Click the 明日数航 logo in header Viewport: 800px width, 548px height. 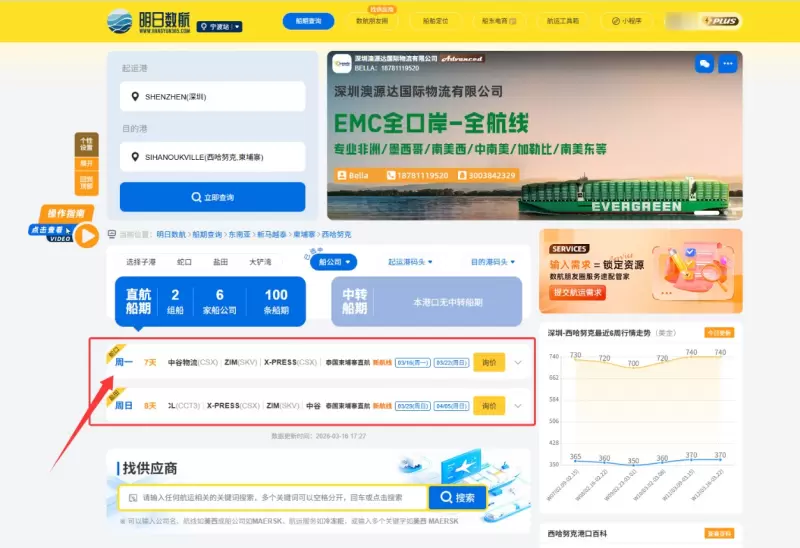click(x=148, y=21)
